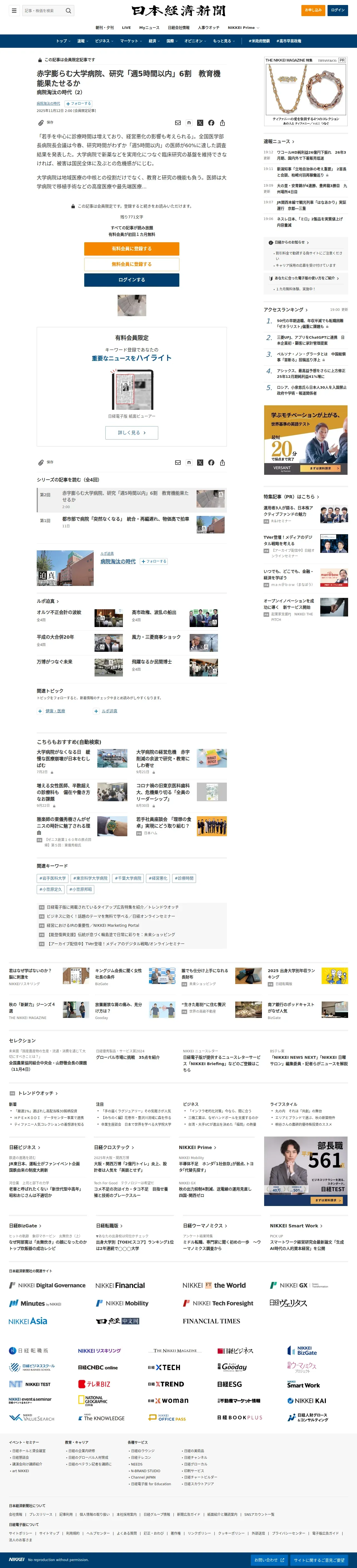The height and width of the screenshot is (1568, 357).
Task: Share to Facebook icon under the headline
Action: 211,123
